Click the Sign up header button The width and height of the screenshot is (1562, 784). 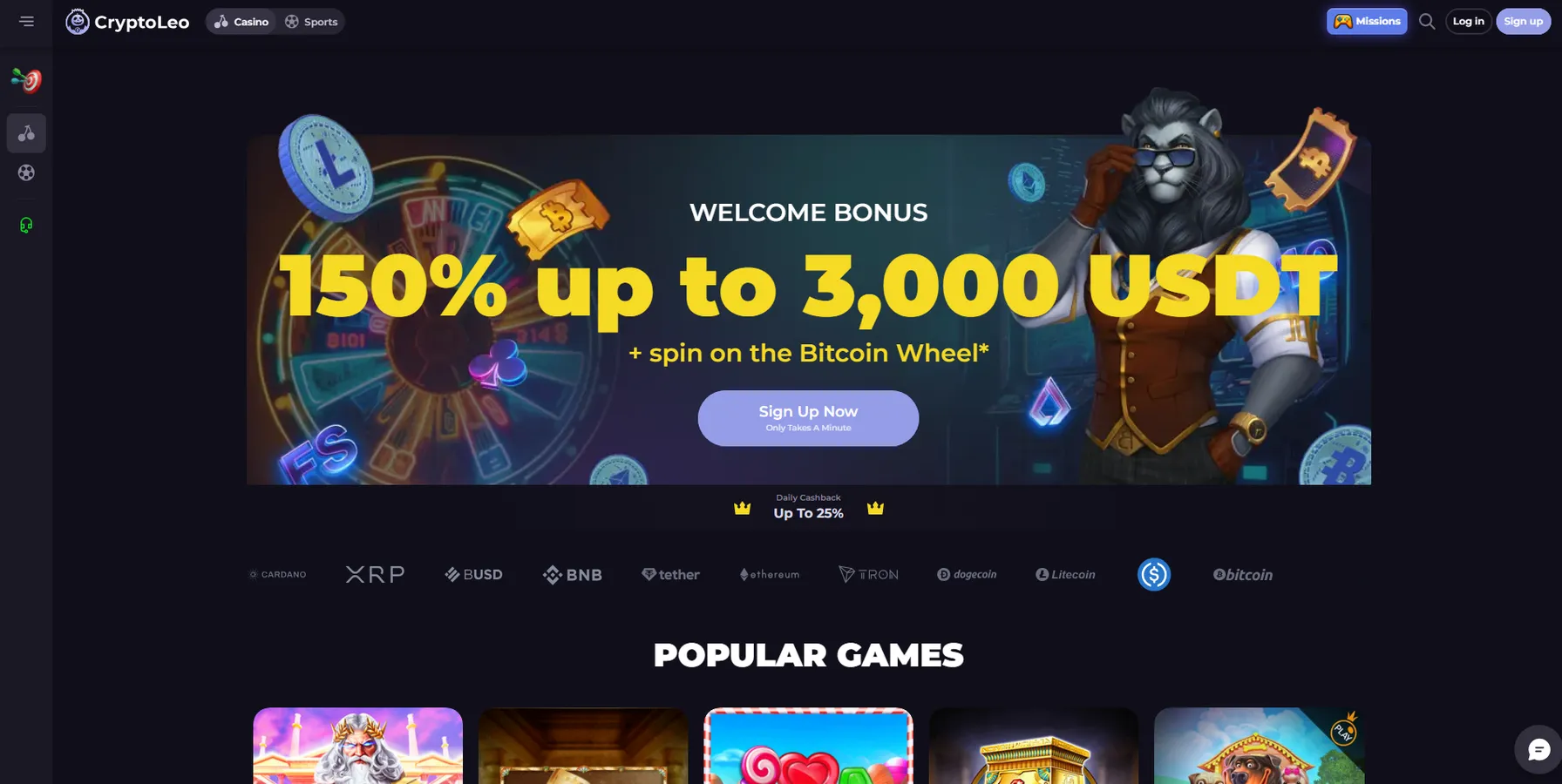click(1523, 21)
